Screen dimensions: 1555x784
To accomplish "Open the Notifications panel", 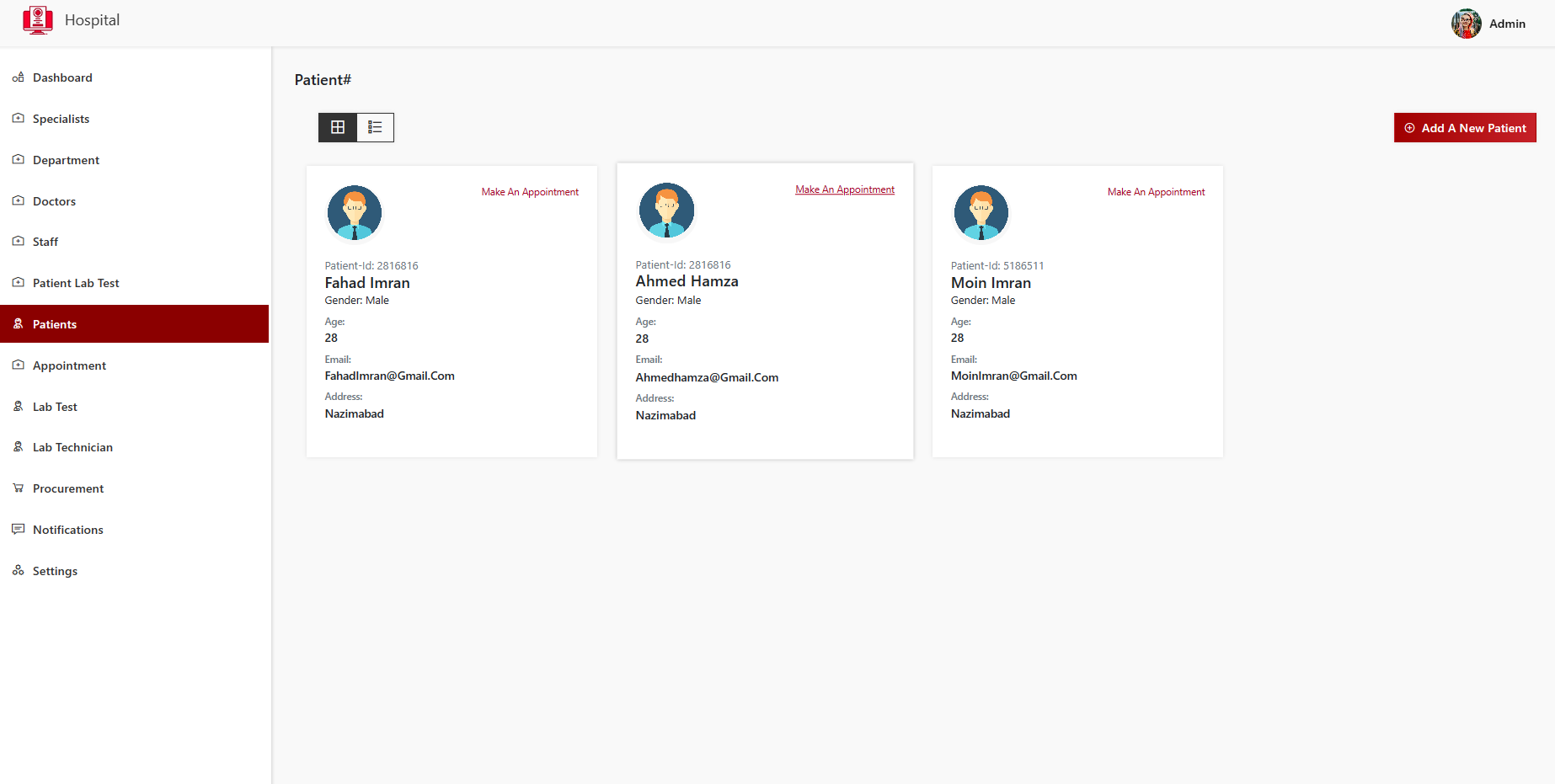I will point(67,530).
